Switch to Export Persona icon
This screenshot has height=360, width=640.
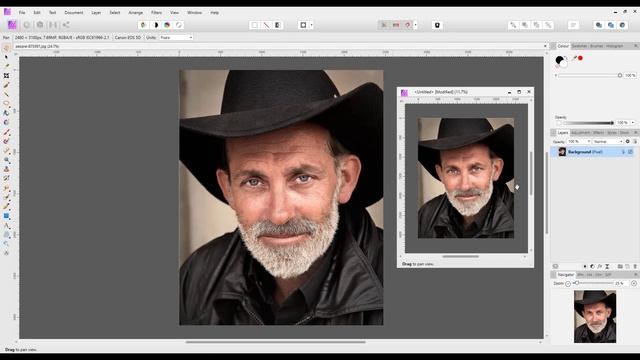pyautogui.click(x=66, y=25)
